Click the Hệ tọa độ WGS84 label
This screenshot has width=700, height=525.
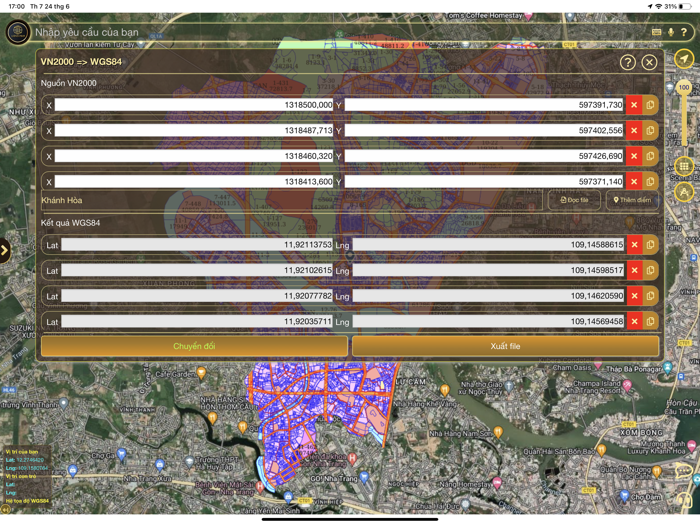[x=27, y=501]
